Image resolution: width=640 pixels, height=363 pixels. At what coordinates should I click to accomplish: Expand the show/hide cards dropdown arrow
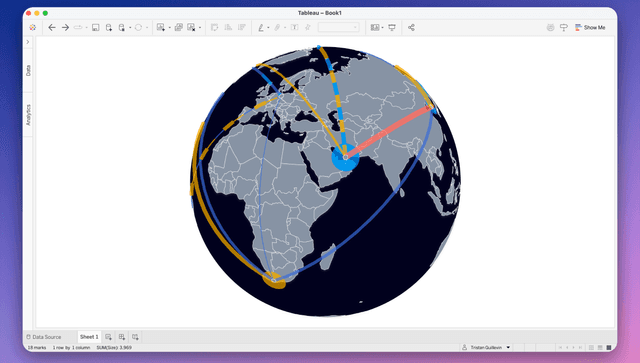tap(382, 28)
